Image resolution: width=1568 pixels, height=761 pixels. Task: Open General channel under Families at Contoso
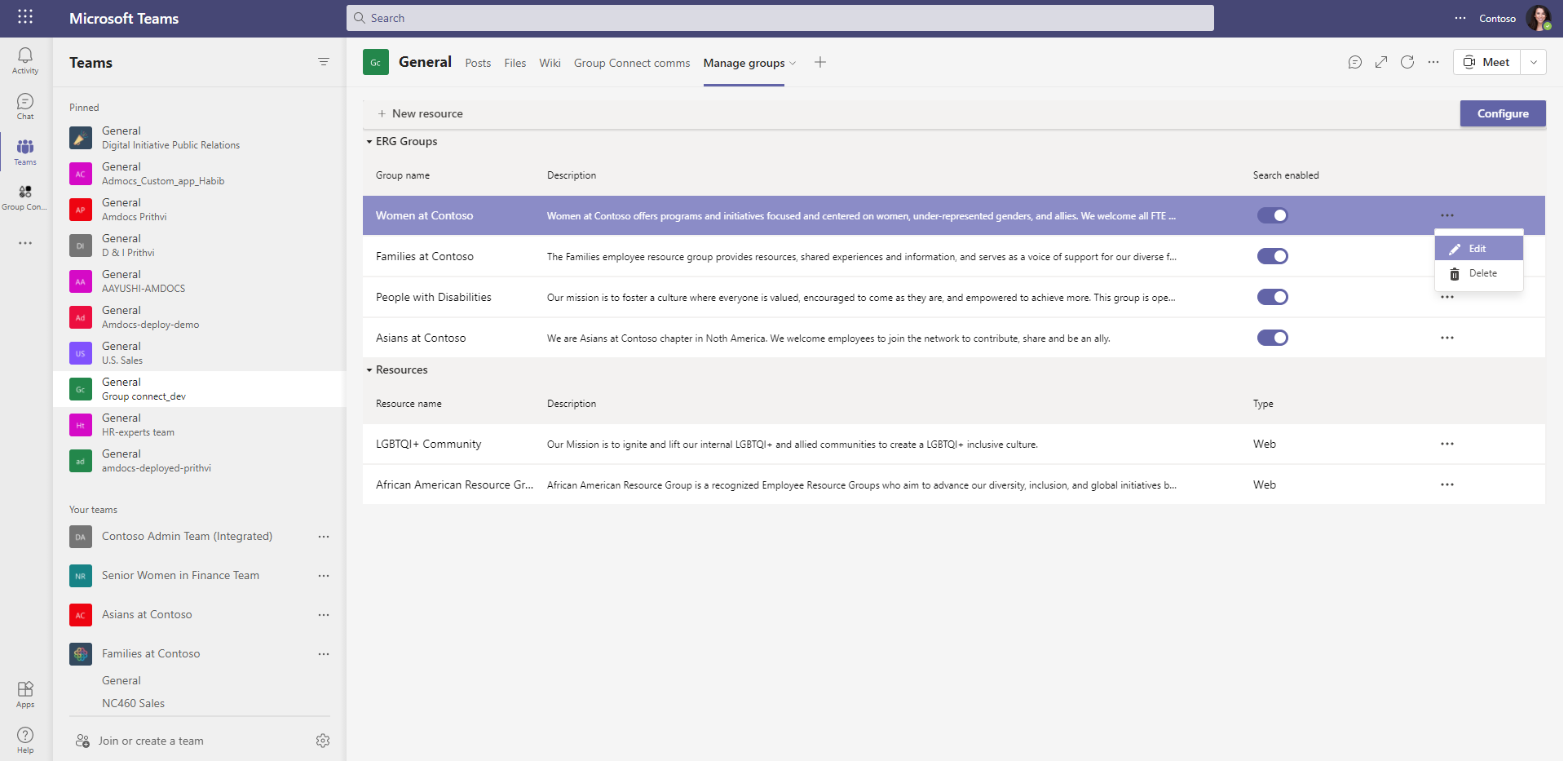[x=121, y=680]
